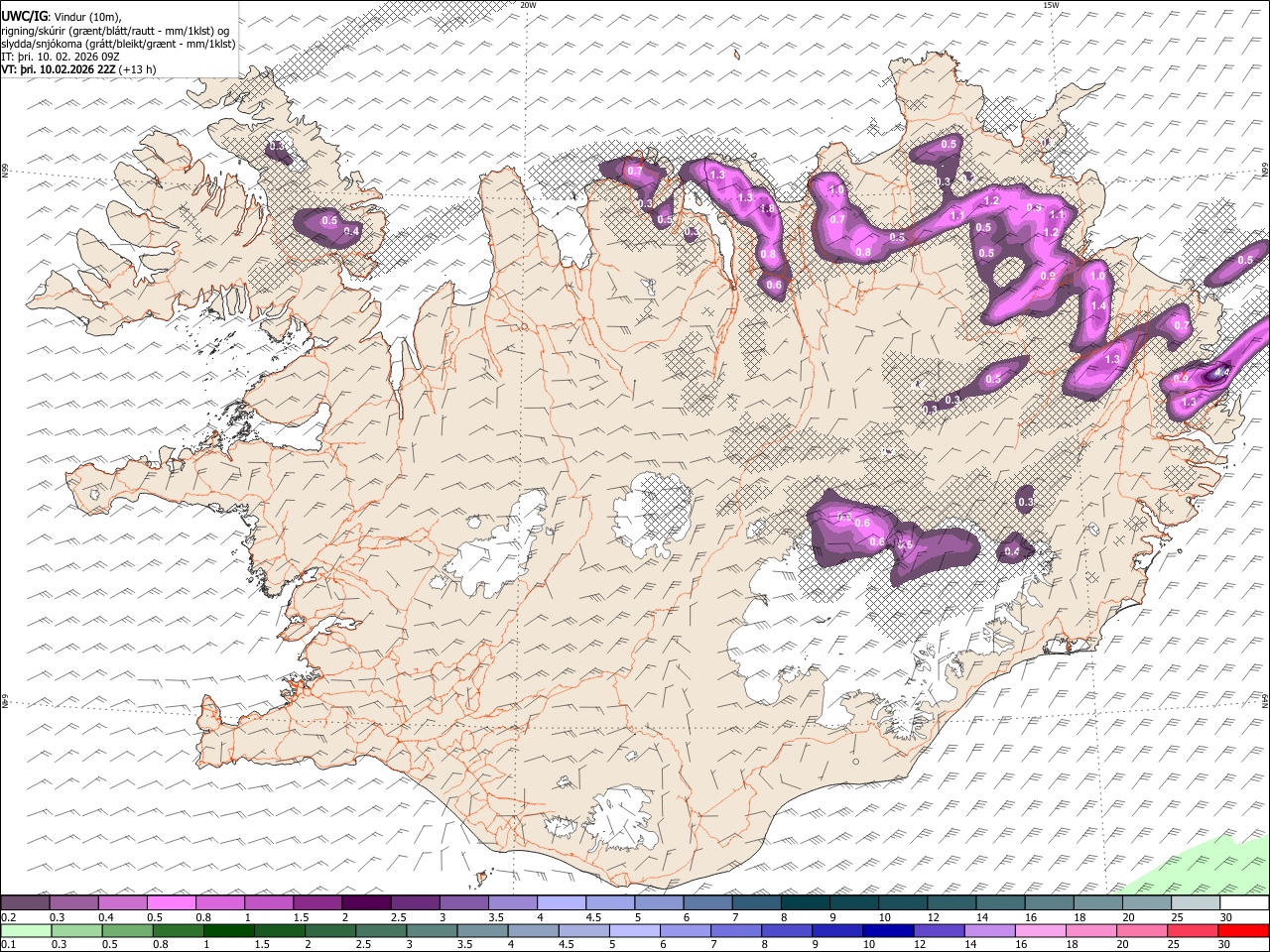Click the upper legend swatch labeled 14

[1000, 903]
